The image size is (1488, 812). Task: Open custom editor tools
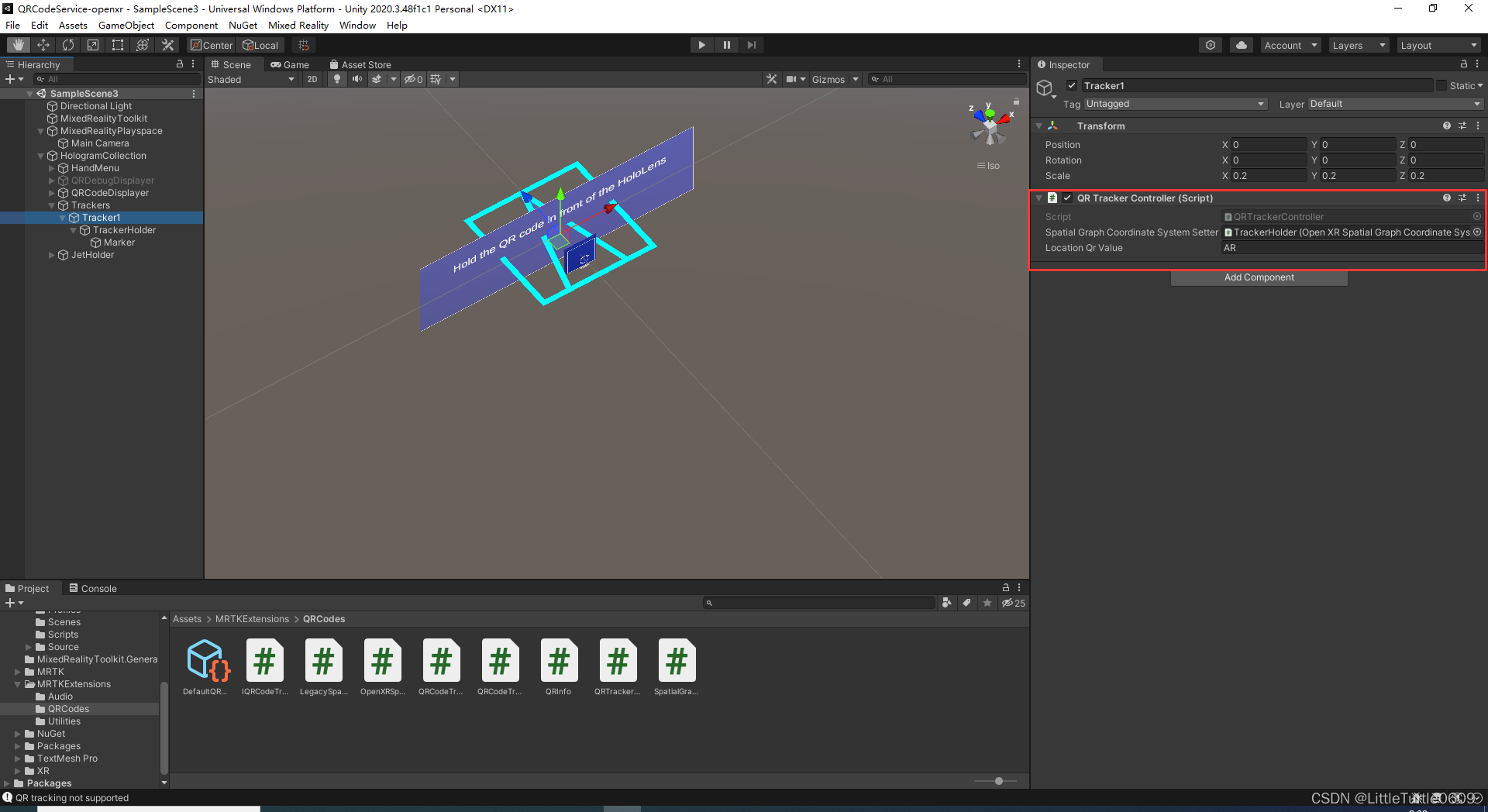point(167,45)
